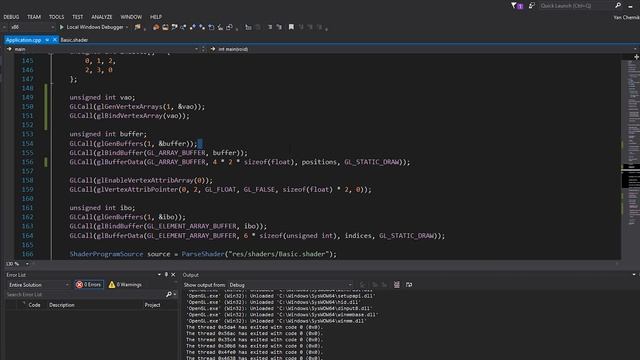Start the Local Windows Debugger
This screenshot has width=640, height=360.
(x=91, y=27)
